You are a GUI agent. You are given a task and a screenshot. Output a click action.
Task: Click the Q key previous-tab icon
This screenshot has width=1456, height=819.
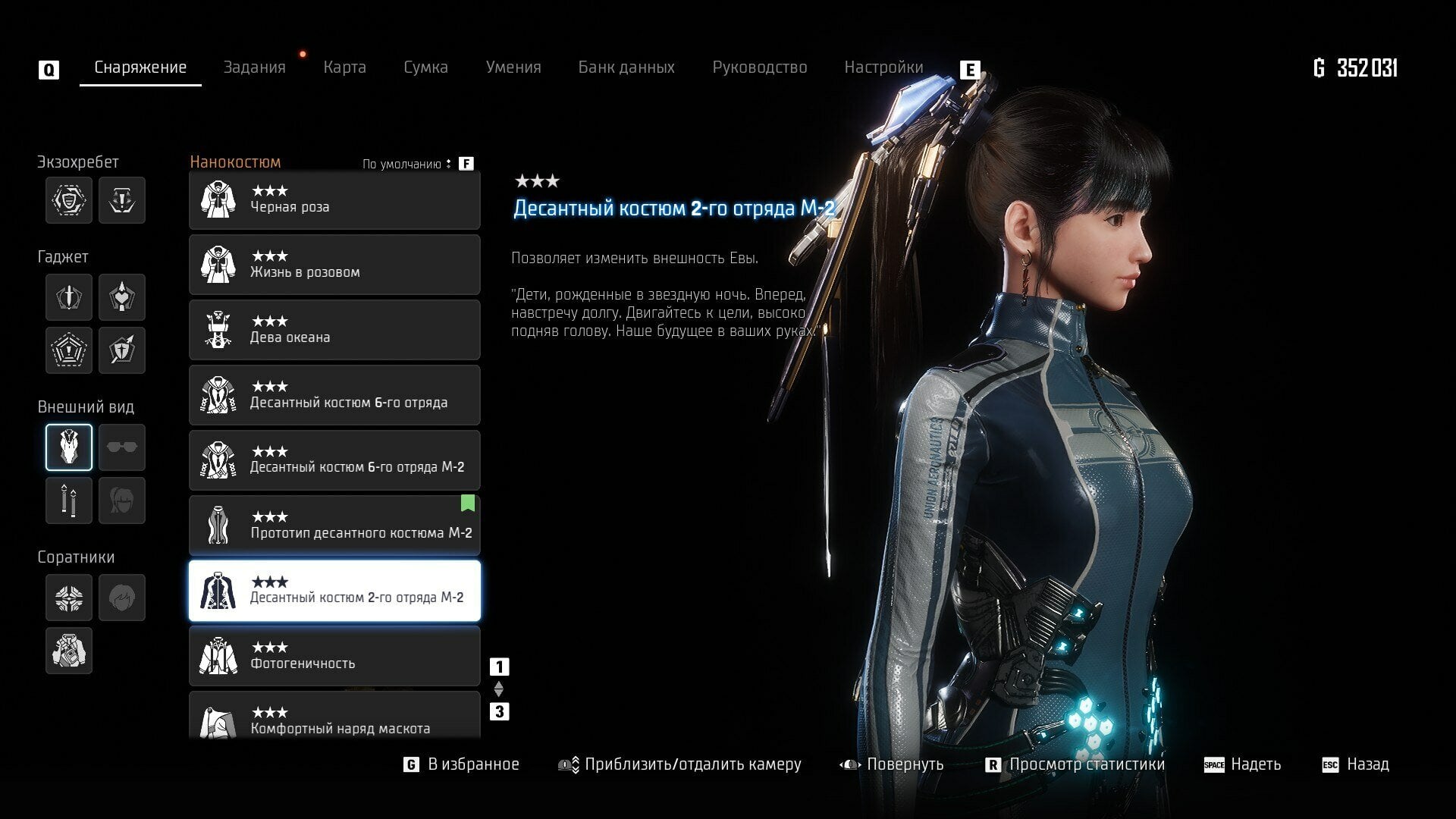click(x=49, y=71)
